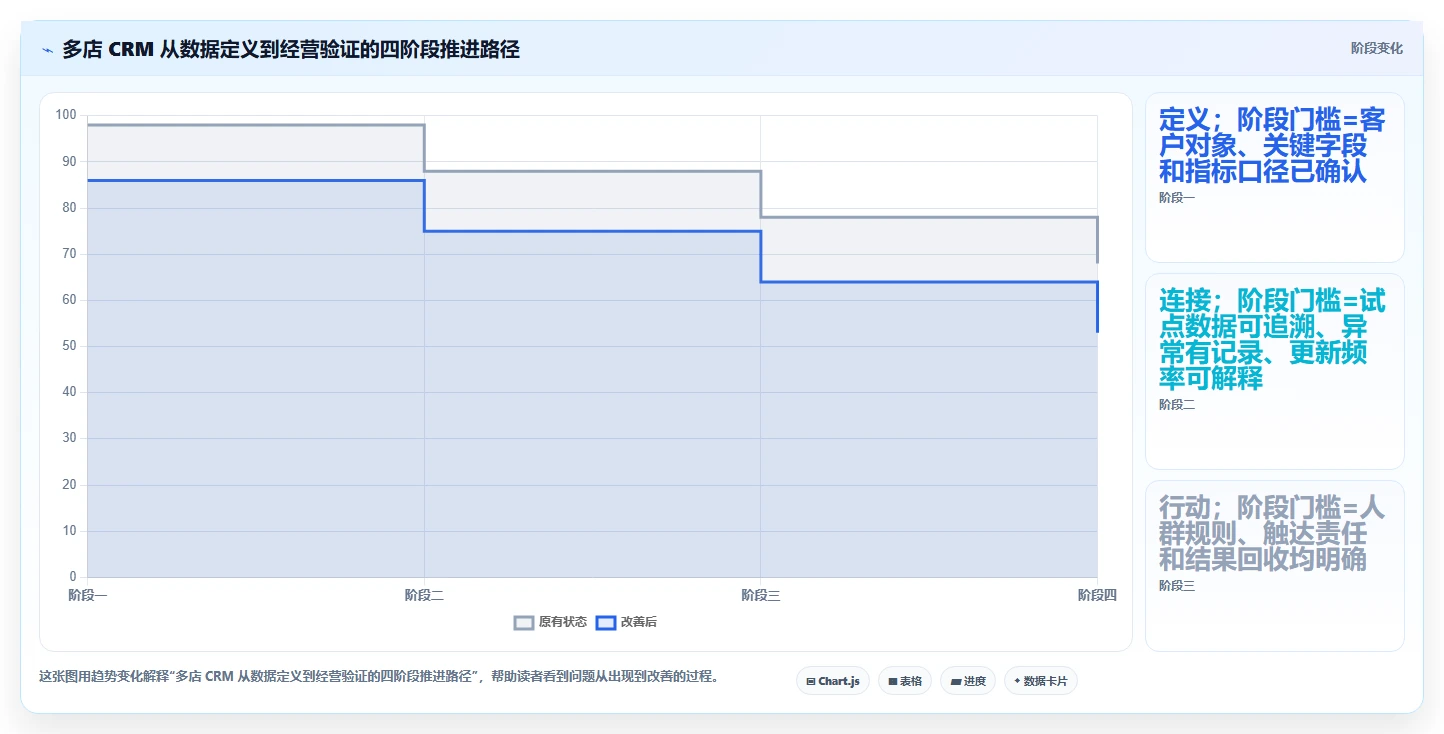Toggle the 原有状态 legend swatch
1444x734 pixels.
[524, 622]
